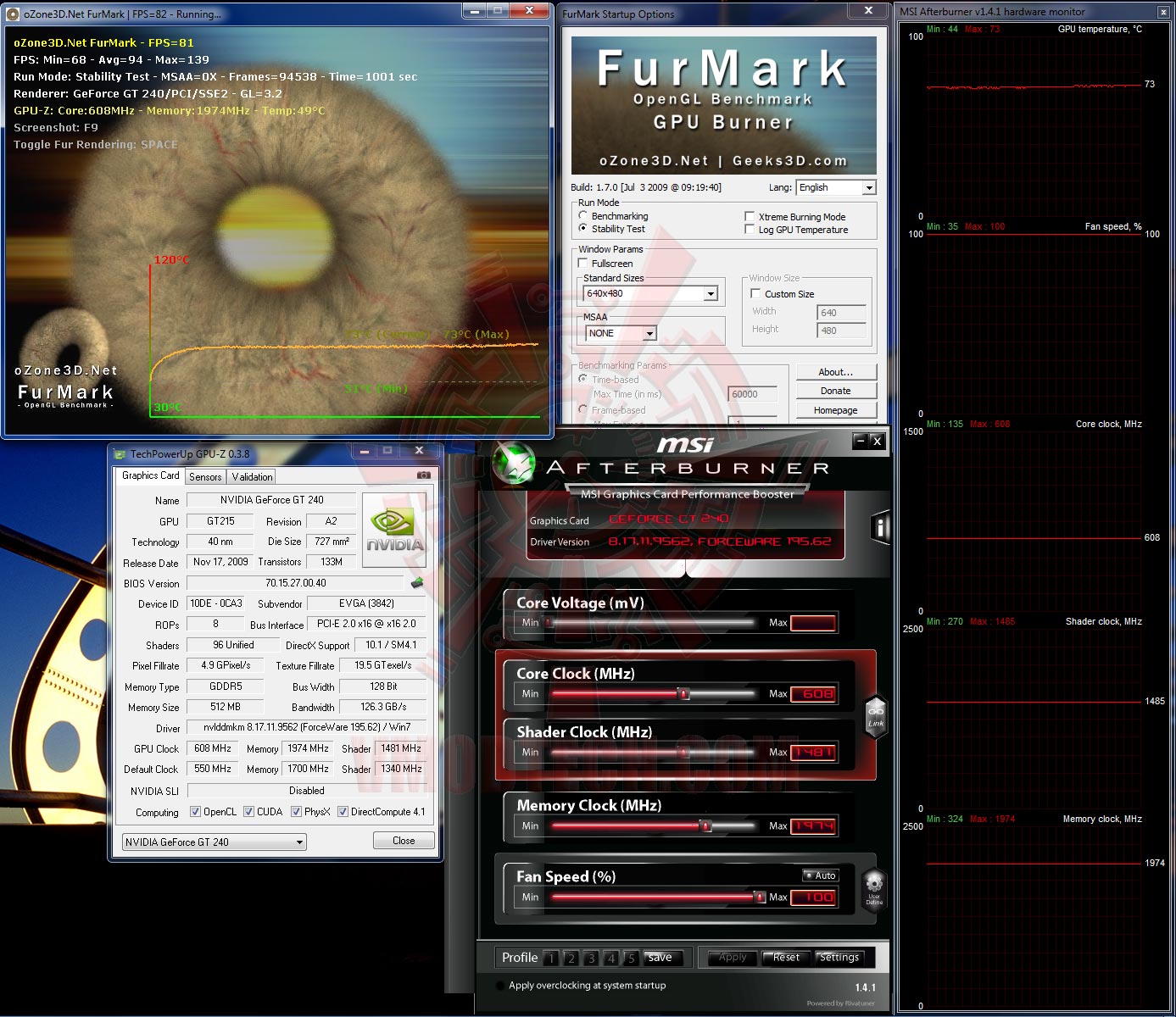The image size is (1176, 1017).
Task: Toggle the OpenCL checkbox in GPU-Z
Action: click(x=196, y=812)
